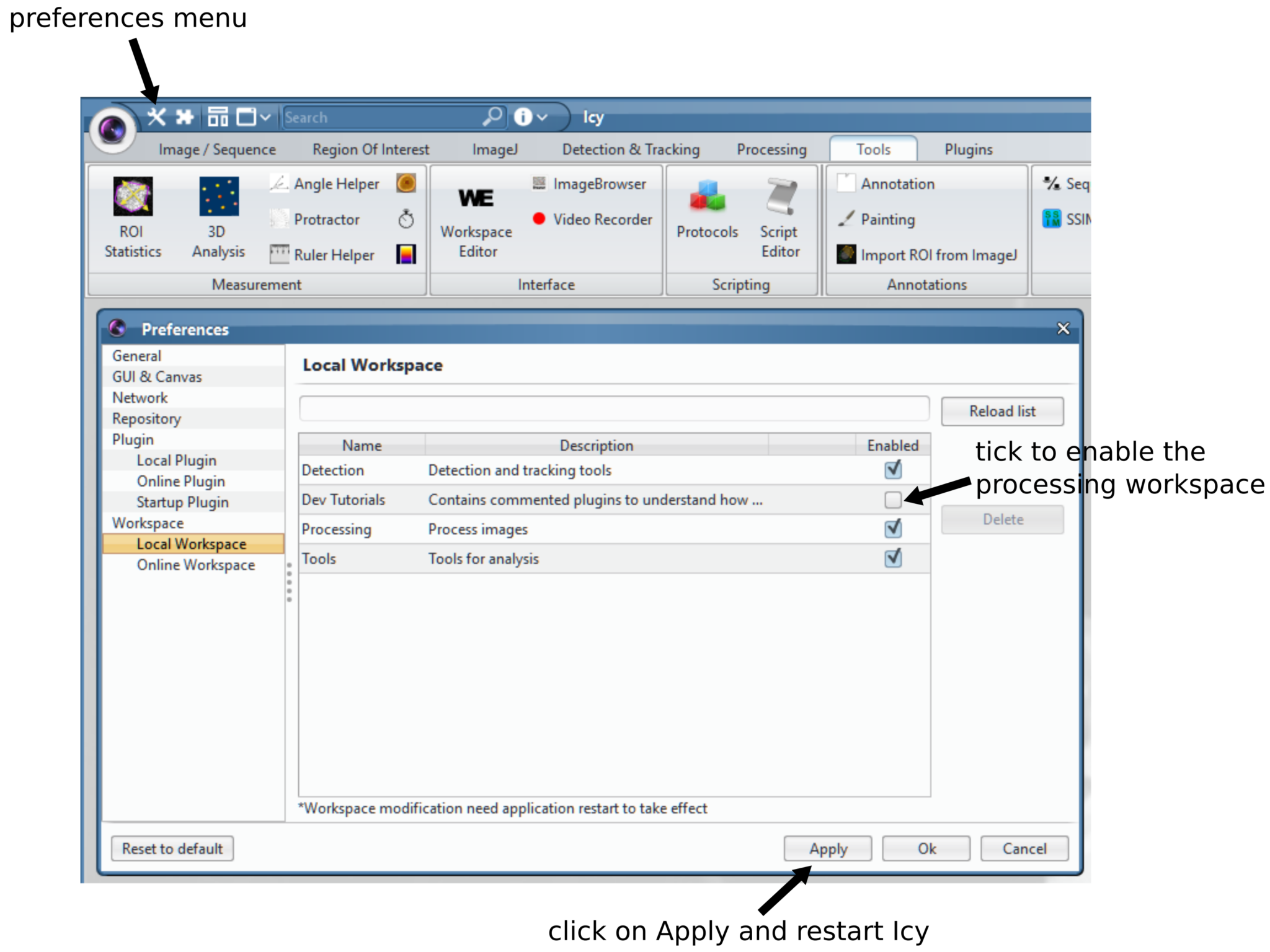This screenshot has width=1270, height=952.
Task: Select the ROI Statistics tool
Action: pyautogui.click(x=132, y=214)
